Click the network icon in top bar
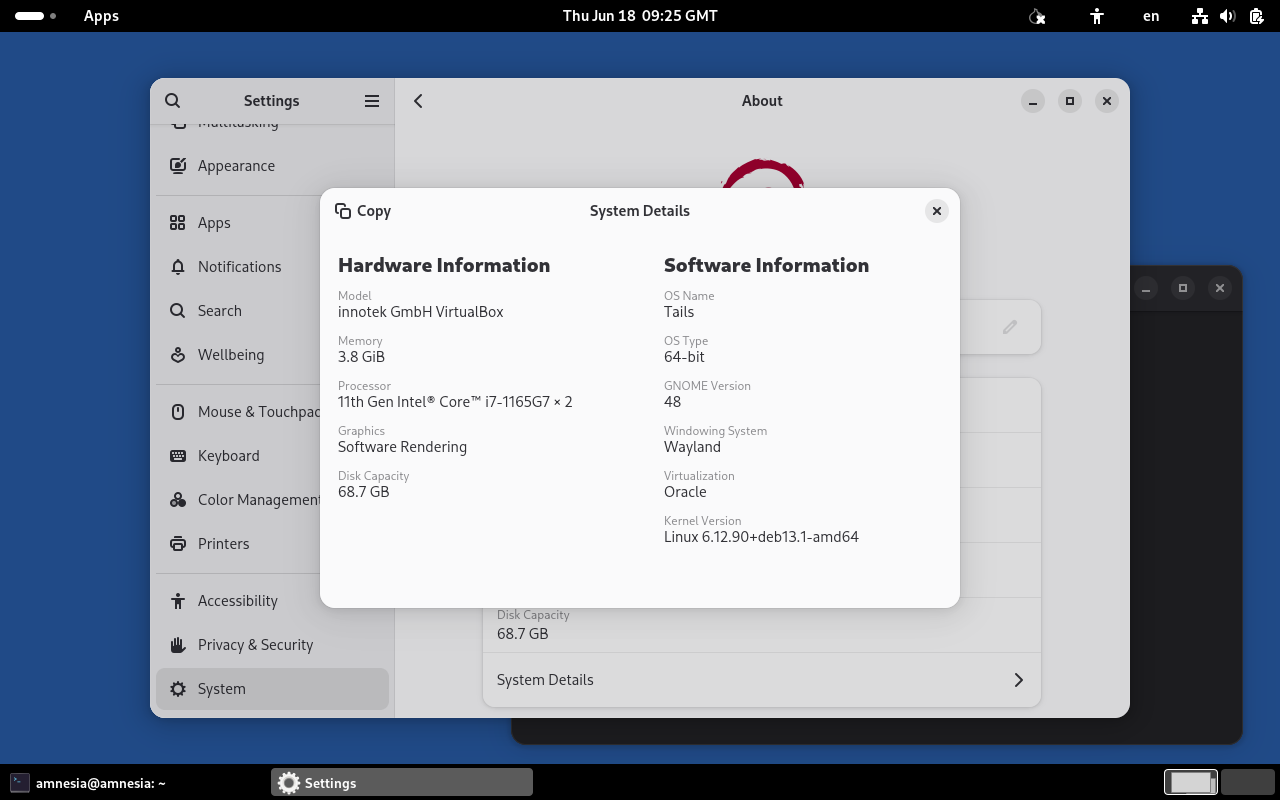The width and height of the screenshot is (1280, 800). [x=1200, y=16]
